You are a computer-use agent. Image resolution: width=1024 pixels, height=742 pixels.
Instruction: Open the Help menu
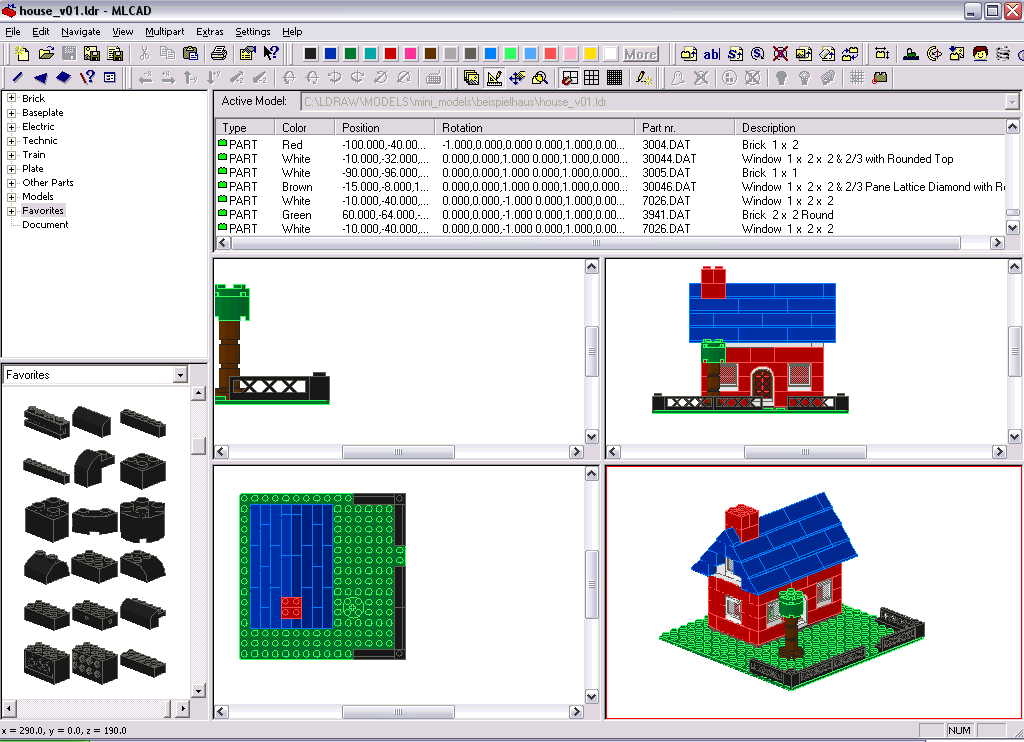[292, 31]
